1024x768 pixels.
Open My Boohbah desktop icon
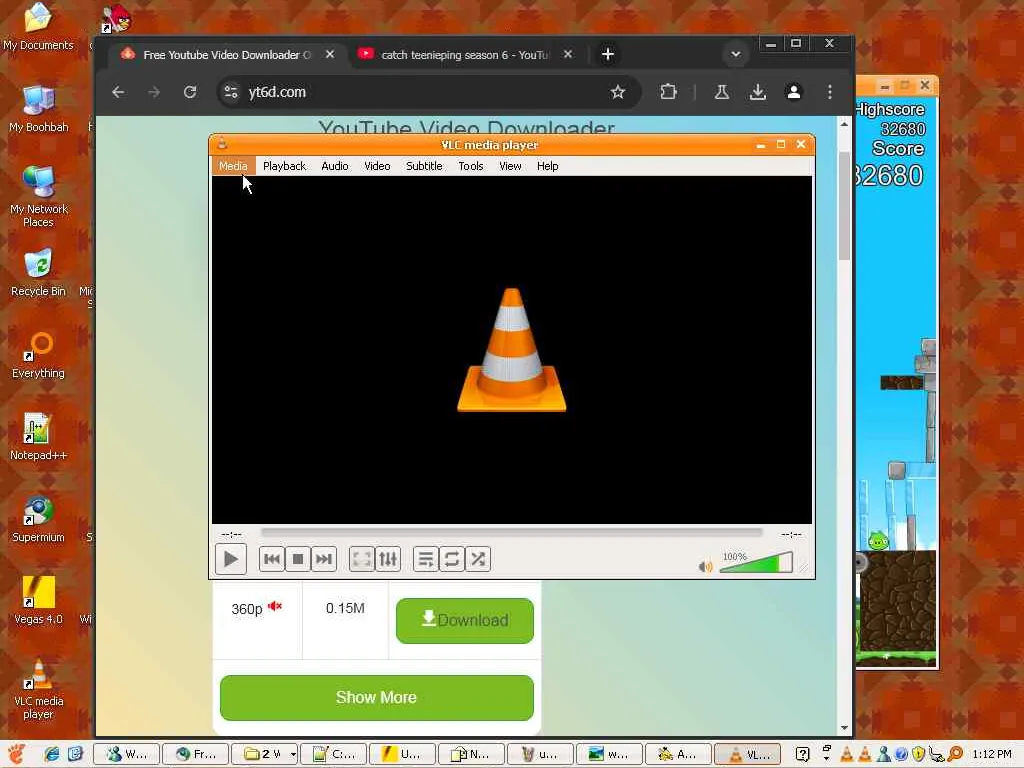pyautogui.click(x=39, y=109)
